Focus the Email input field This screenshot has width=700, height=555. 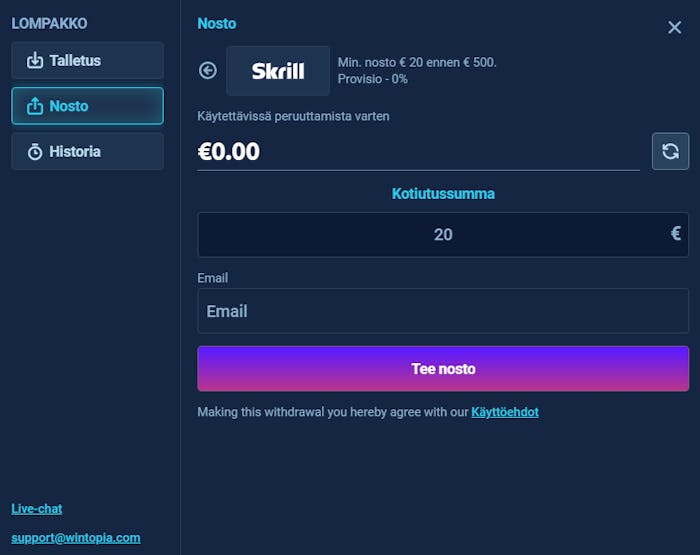[442, 311]
